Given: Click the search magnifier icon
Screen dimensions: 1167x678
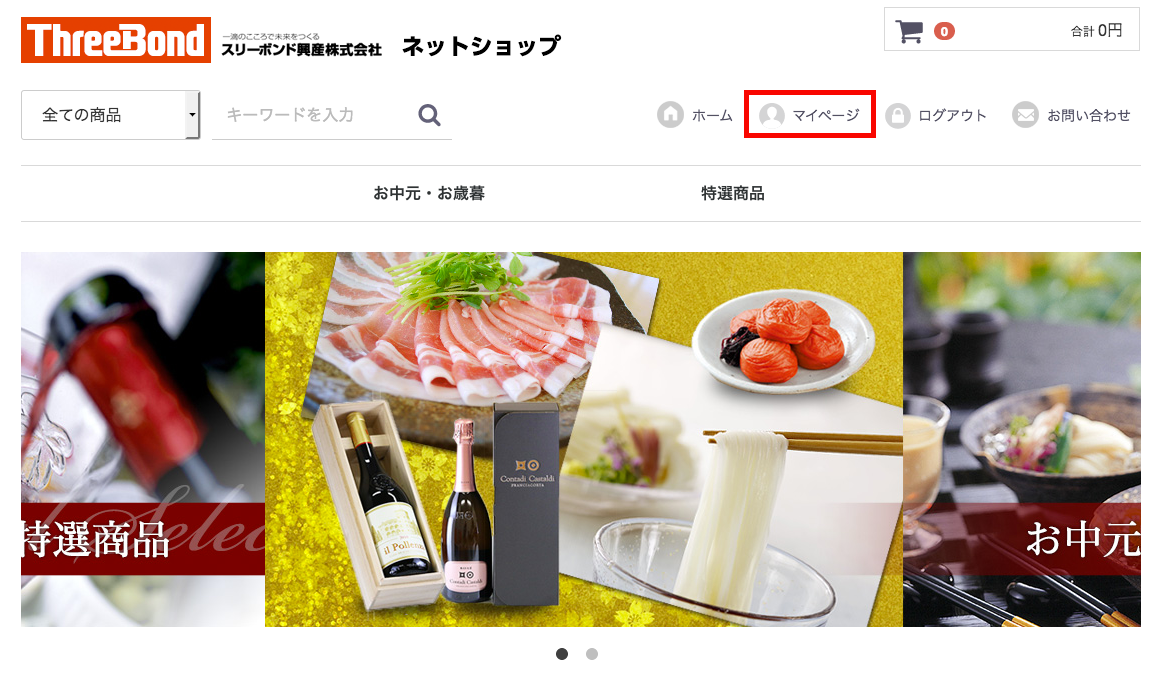Looking at the screenshot, I should tap(429, 115).
